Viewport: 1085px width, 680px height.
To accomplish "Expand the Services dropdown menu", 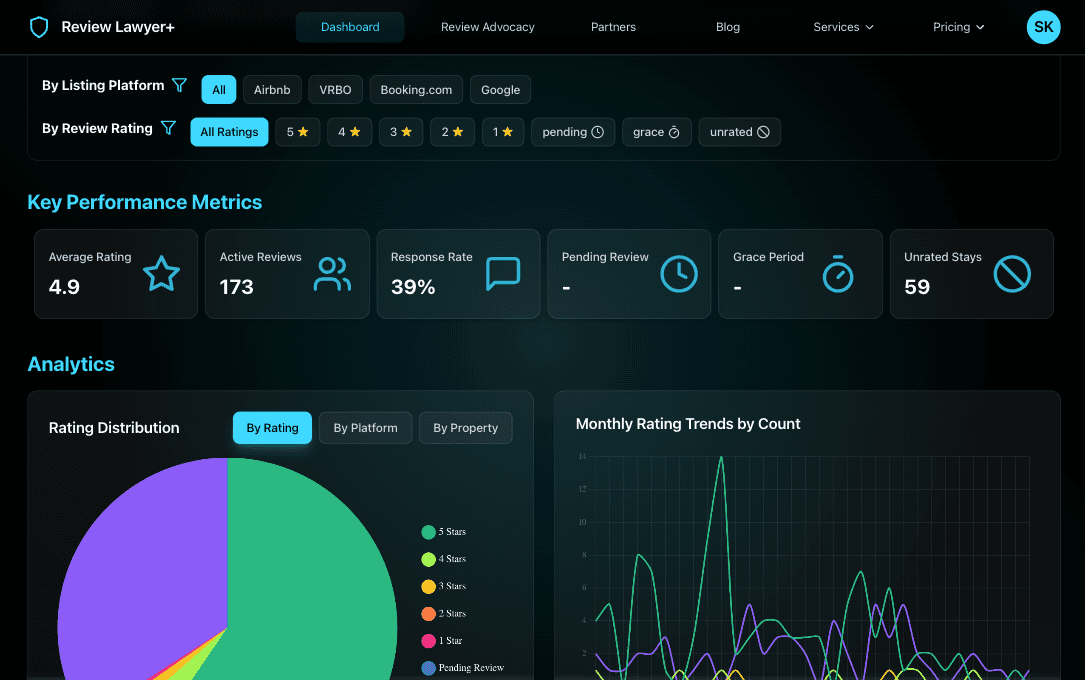I will tap(843, 27).
